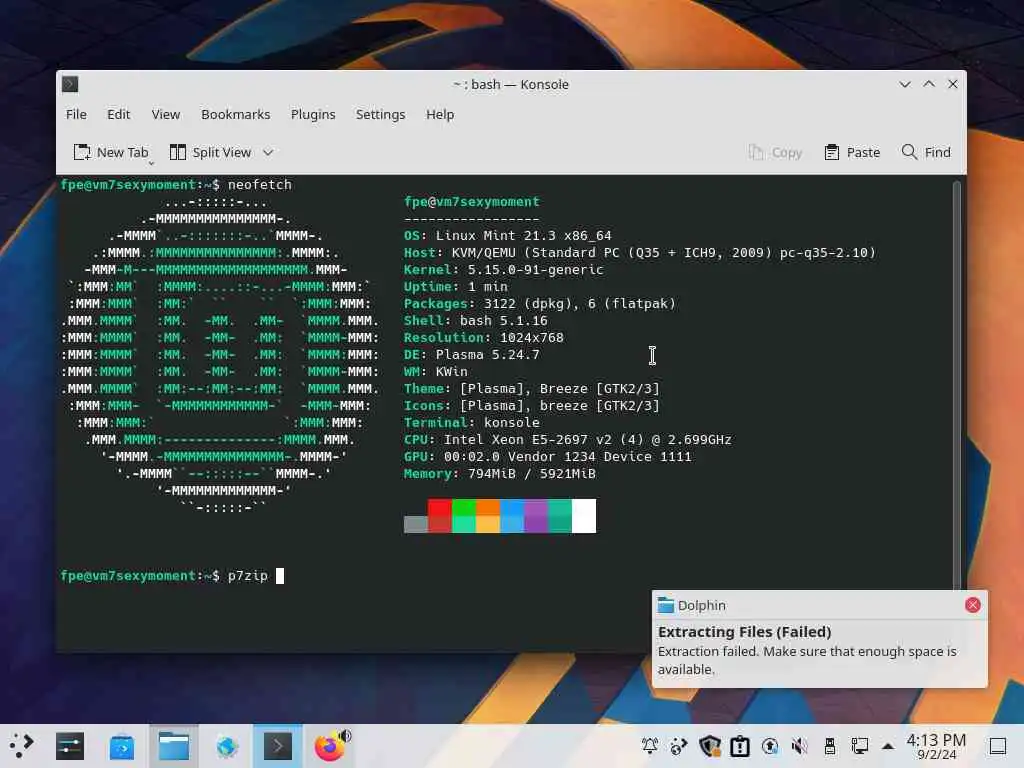This screenshot has width=1024, height=768.
Task: Click the 'CPU: Intel Xeon E5-2697 v2' line
Action: point(568,440)
